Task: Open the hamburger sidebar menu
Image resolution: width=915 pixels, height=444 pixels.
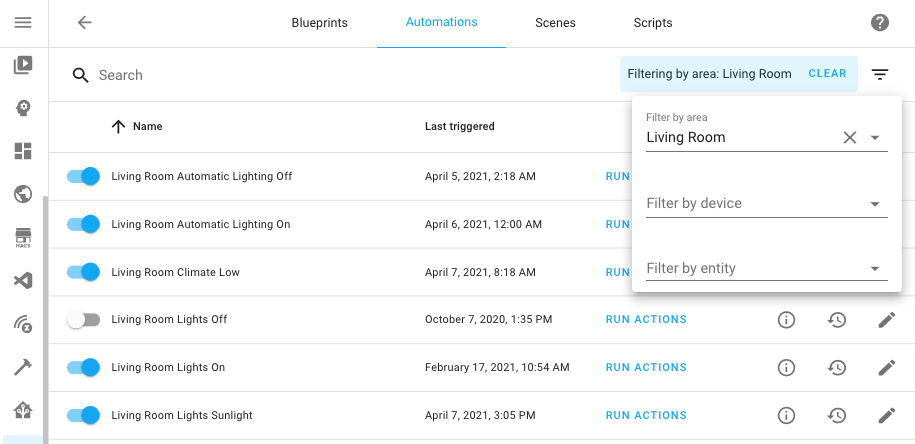Action: click(23, 22)
